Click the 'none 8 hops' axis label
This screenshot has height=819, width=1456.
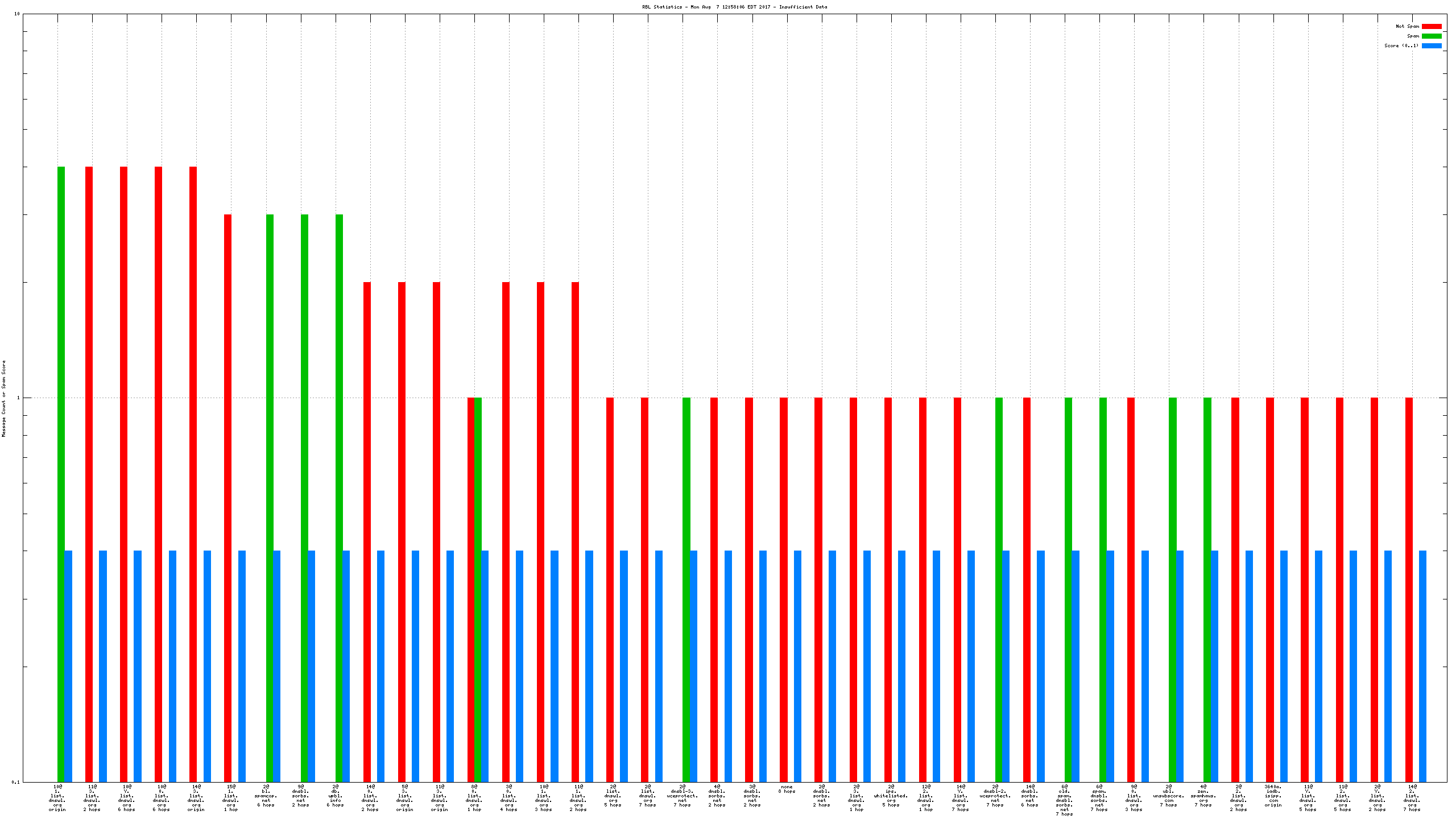pyautogui.click(x=787, y=789)
